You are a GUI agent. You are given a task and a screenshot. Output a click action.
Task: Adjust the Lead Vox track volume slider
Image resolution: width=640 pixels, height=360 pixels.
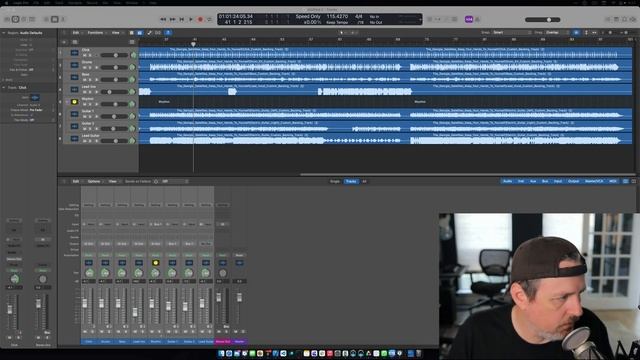114,92
